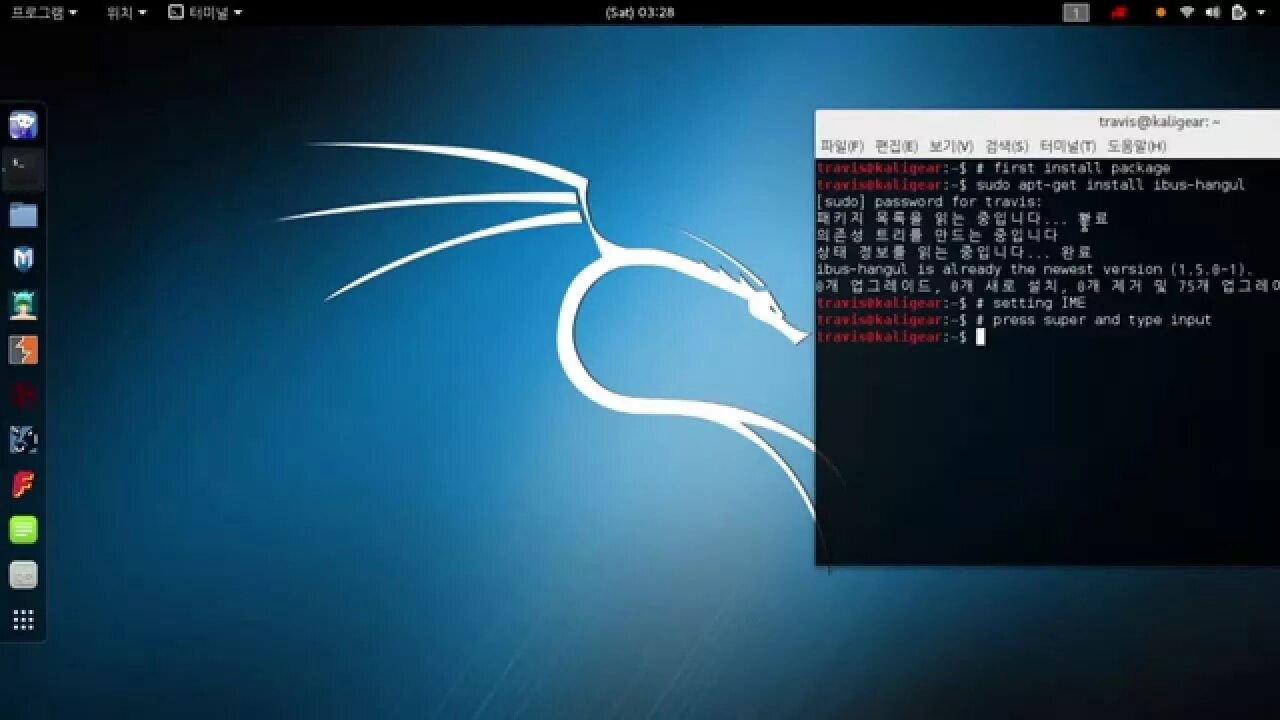Screen dimensions: 1280x720
Task: Expand the system menu arrow in top bar
Action: 1263,13
